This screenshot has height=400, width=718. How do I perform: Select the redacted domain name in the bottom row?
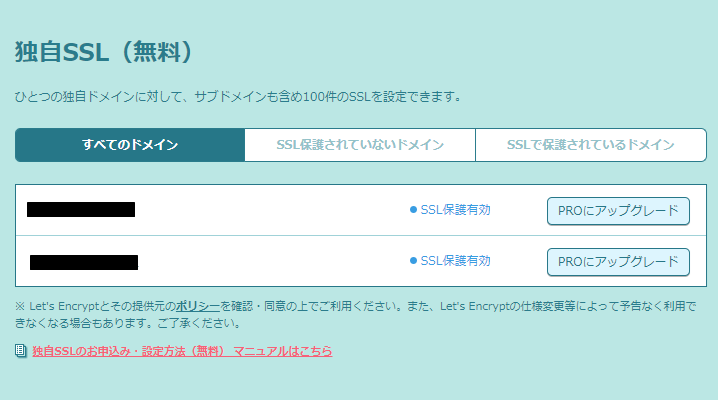tap(84, 262)
